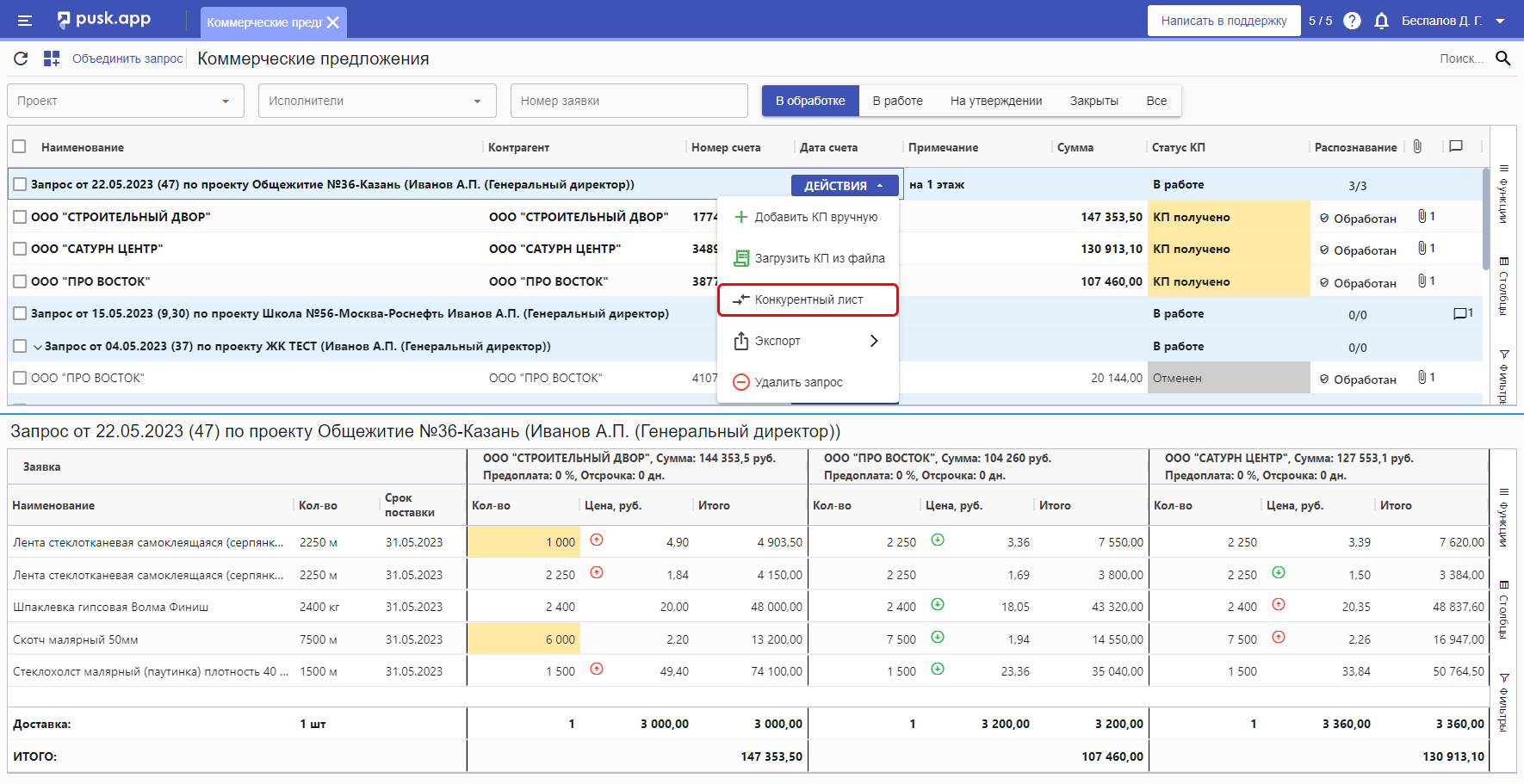Open the hamburger main menu
This screenshot has height=784, width=1524.
(25, 21)
